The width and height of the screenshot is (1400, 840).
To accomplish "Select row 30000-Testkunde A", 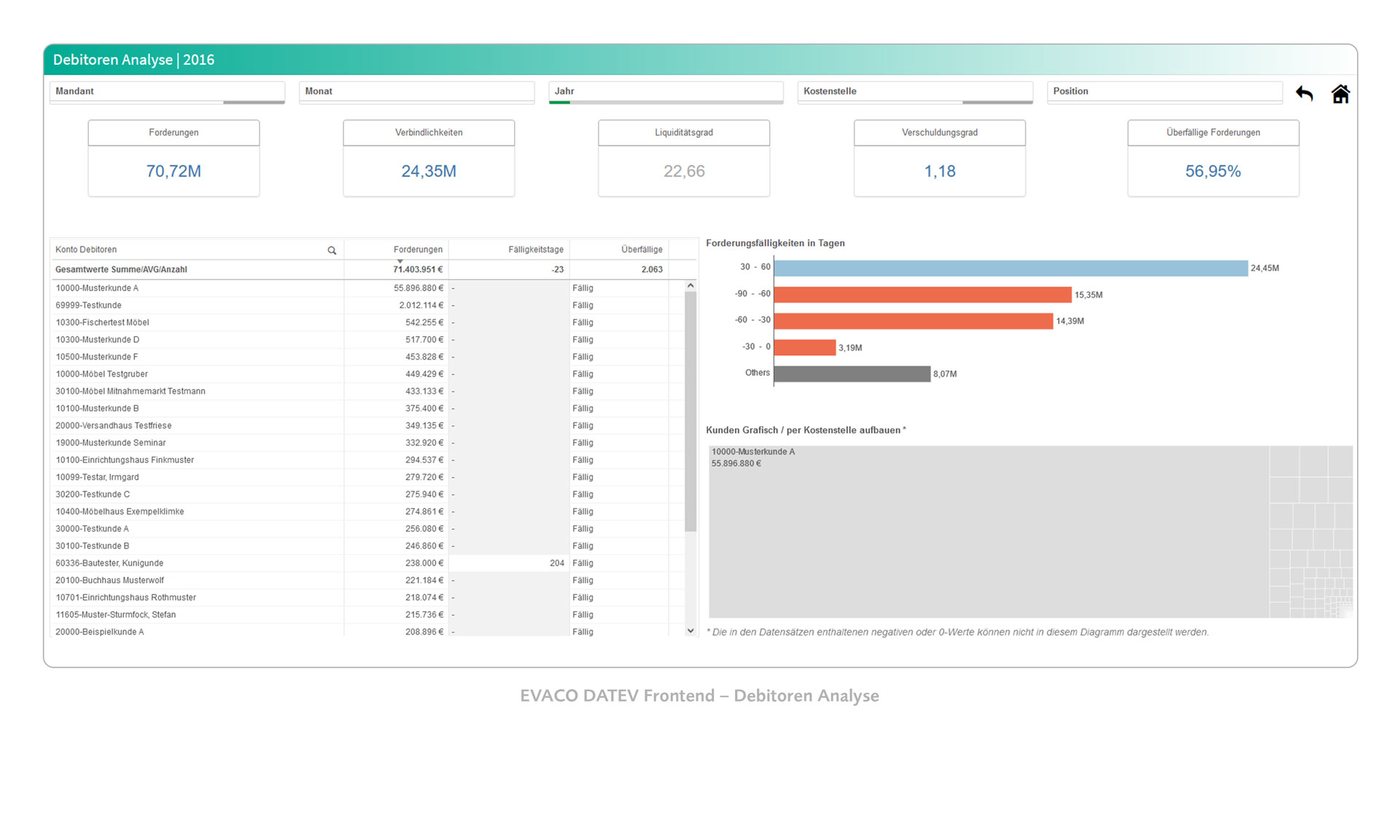I will 367,529.
